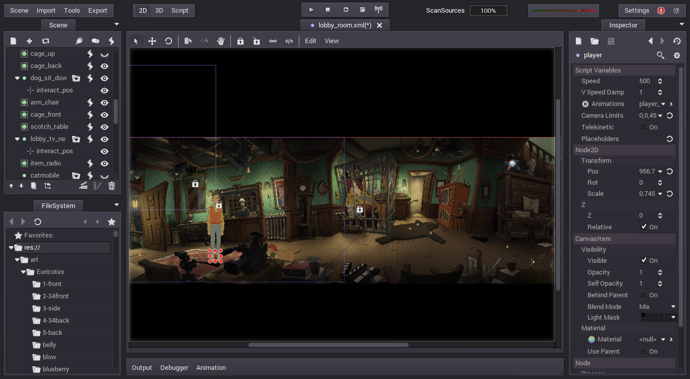Click the Export button
The image size is (690, 379).
(97, 11)
